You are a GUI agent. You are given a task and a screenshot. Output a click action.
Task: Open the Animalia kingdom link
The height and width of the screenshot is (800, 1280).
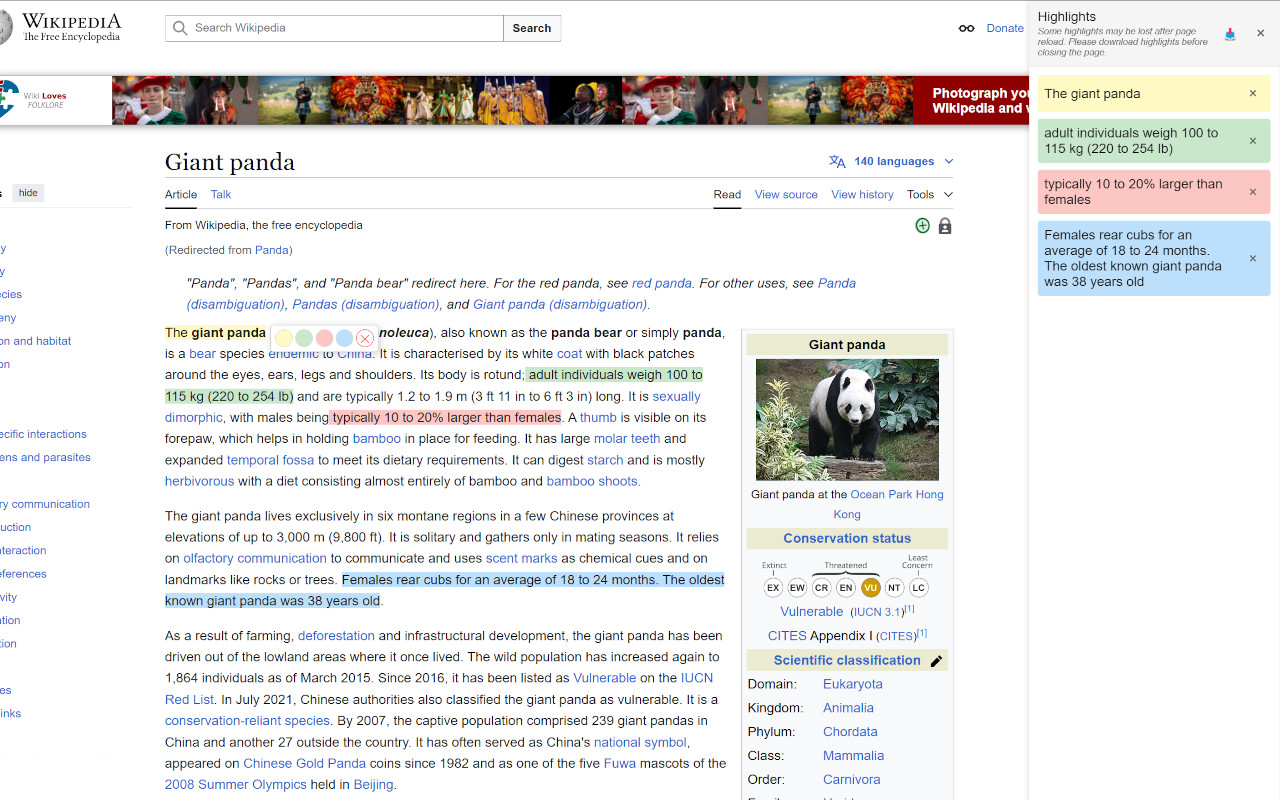pyautogui.click(x=848, y=708)
